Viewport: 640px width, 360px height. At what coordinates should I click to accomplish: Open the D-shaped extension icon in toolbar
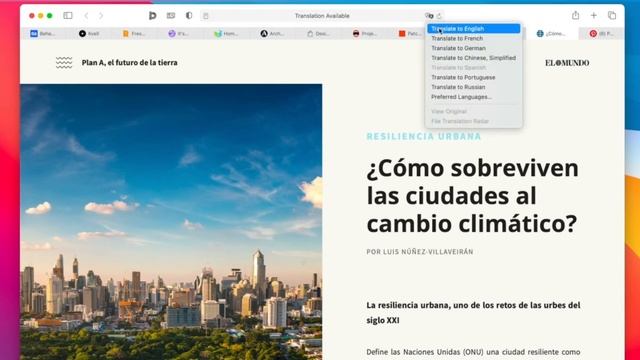[x=152, y=16]
